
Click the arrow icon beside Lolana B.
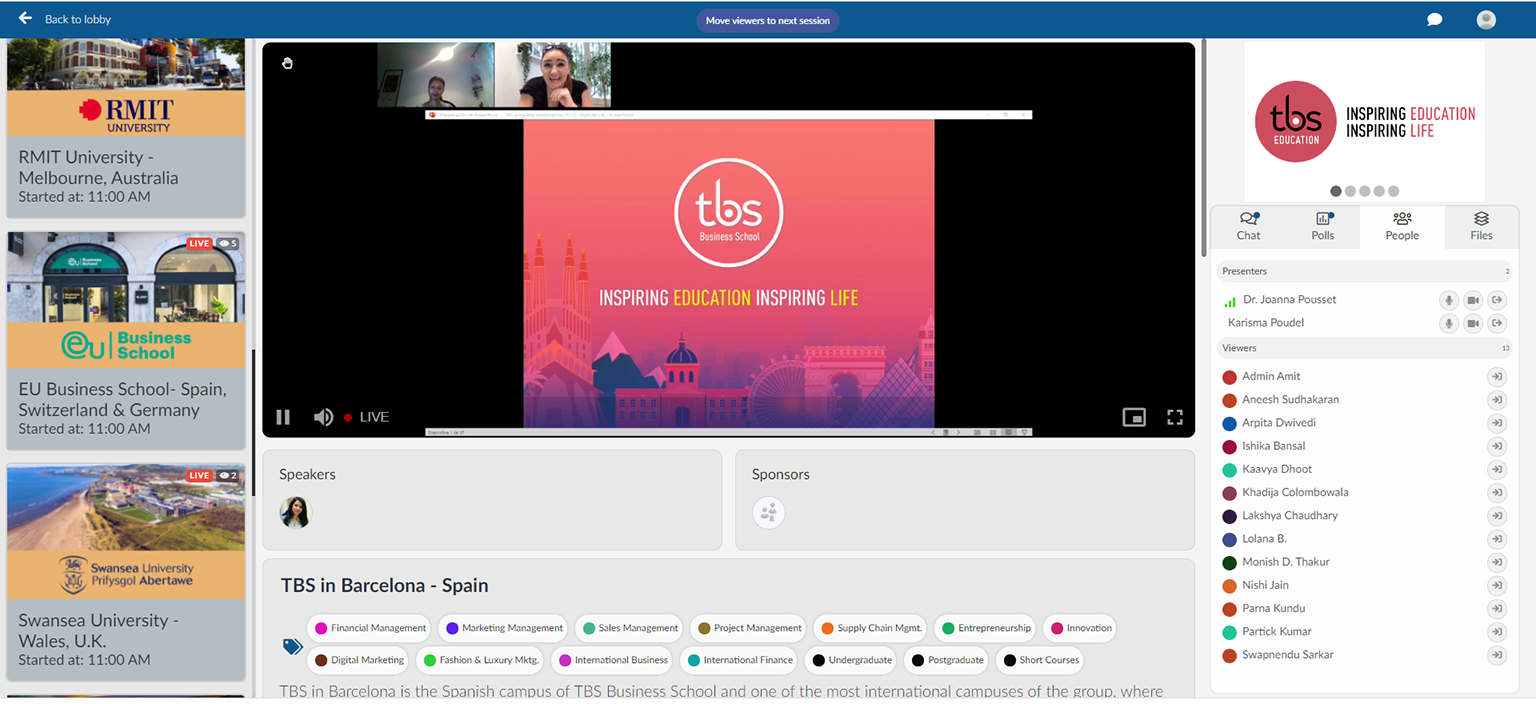pyautogui.click(x=1497, y=539)
